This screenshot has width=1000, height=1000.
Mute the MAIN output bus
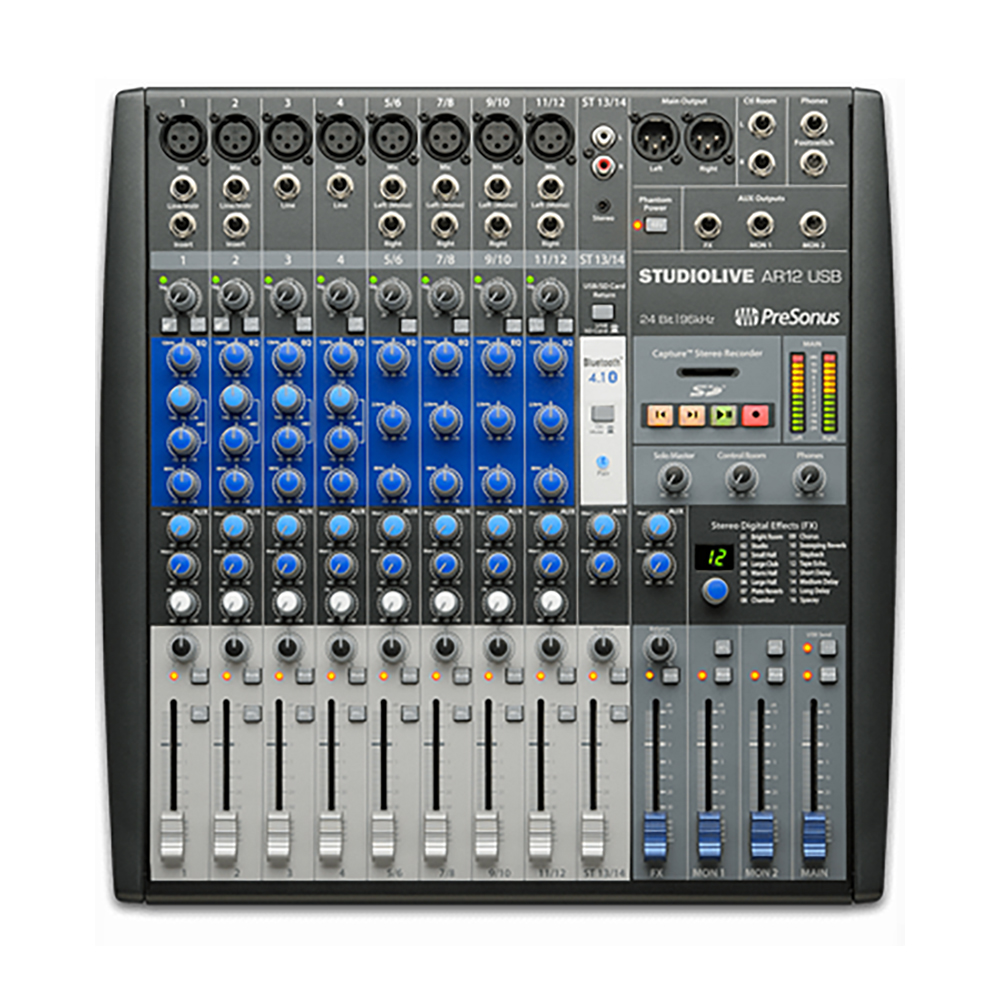(x=828, y=673)
